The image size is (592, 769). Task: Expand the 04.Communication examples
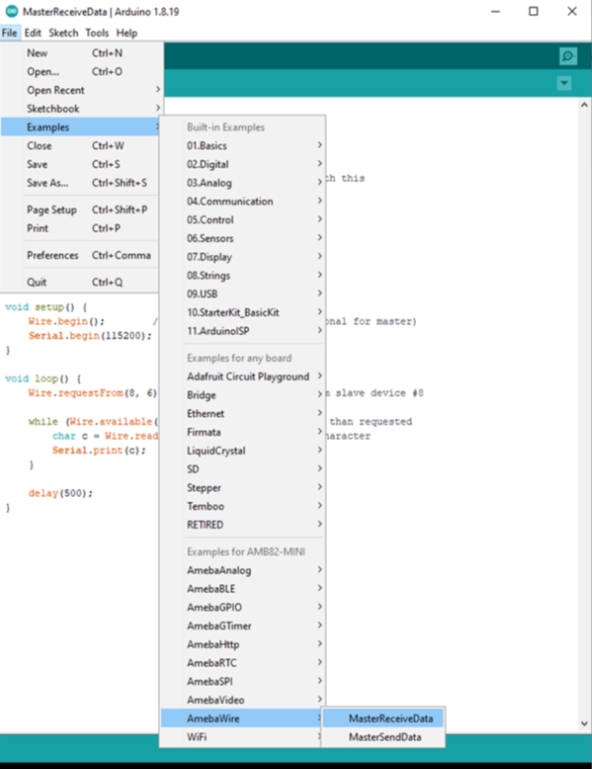[243, 202]
